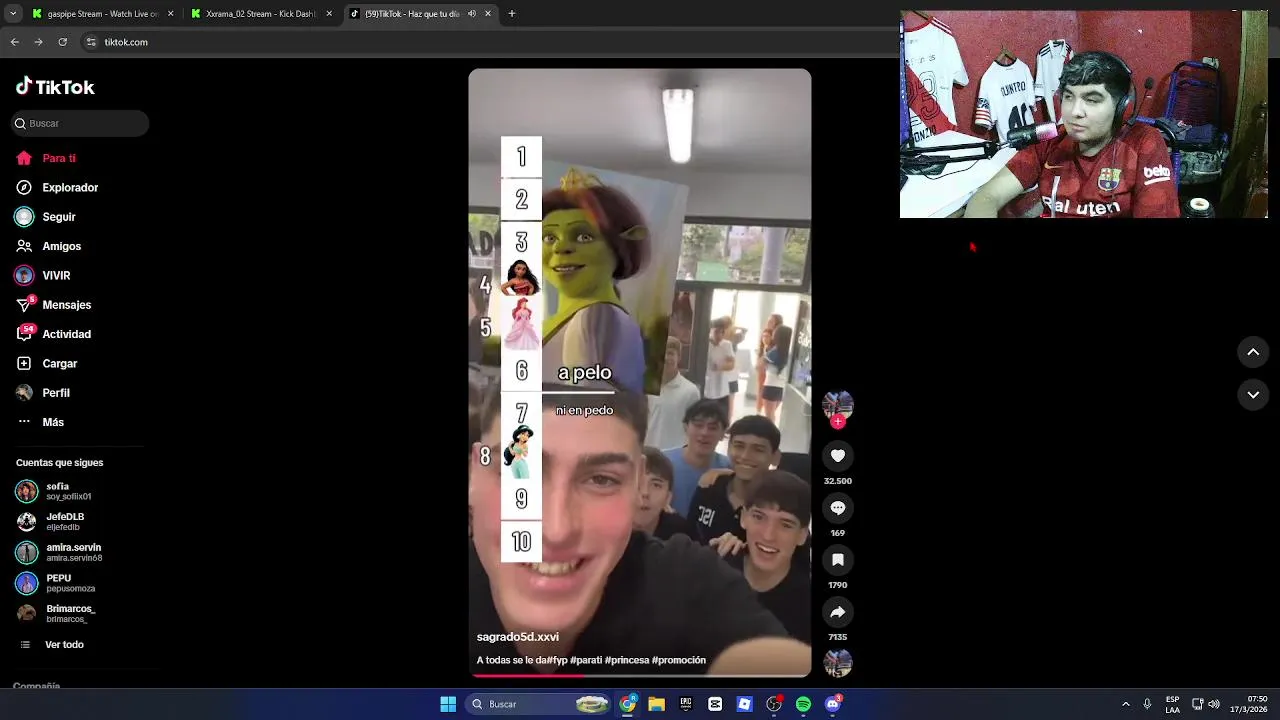This screenshot has height=720, width=1280.
Task: Open CapCut from the taskbar
Action: (x=715, y=704)
